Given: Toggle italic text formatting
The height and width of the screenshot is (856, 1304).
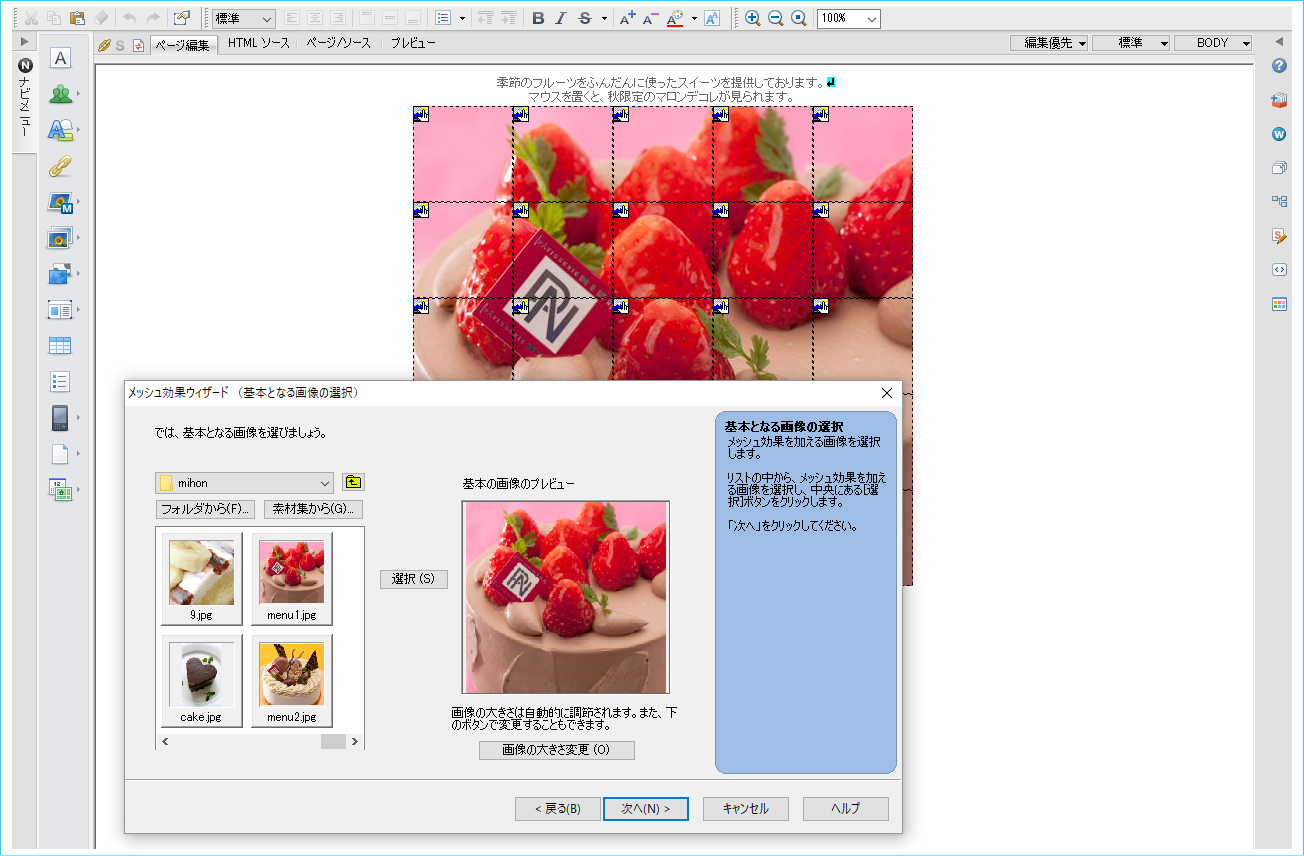Looking at the screenshot, I should (560, 18).
